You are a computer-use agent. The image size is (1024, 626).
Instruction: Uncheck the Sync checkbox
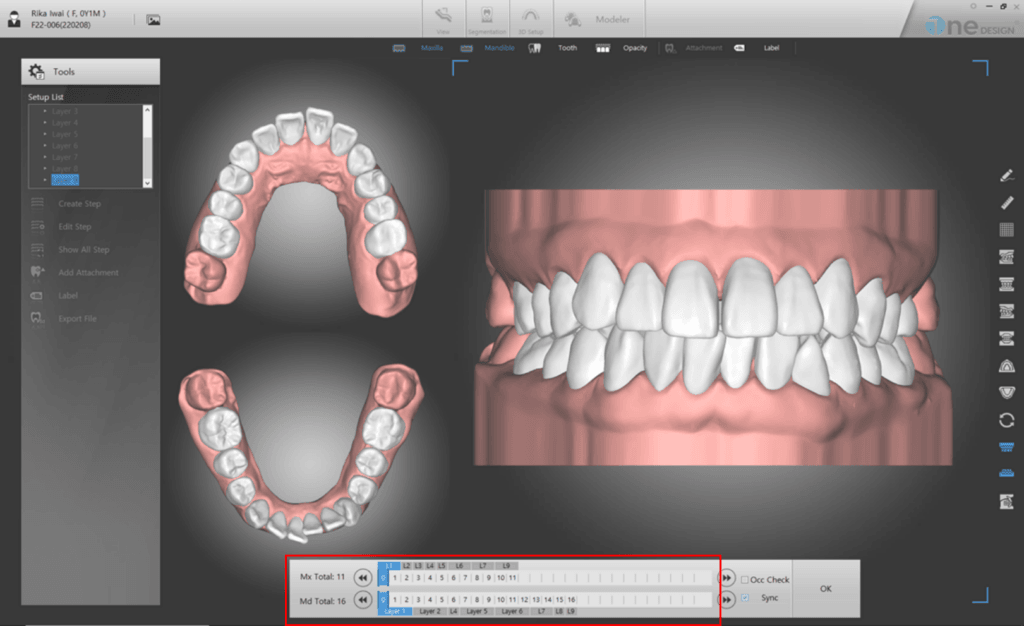tap(744, 598)
